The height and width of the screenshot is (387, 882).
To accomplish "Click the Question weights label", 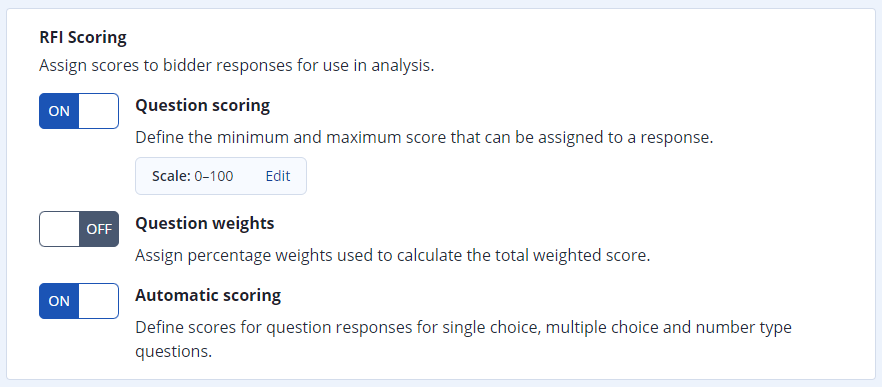I will point(205,223).
